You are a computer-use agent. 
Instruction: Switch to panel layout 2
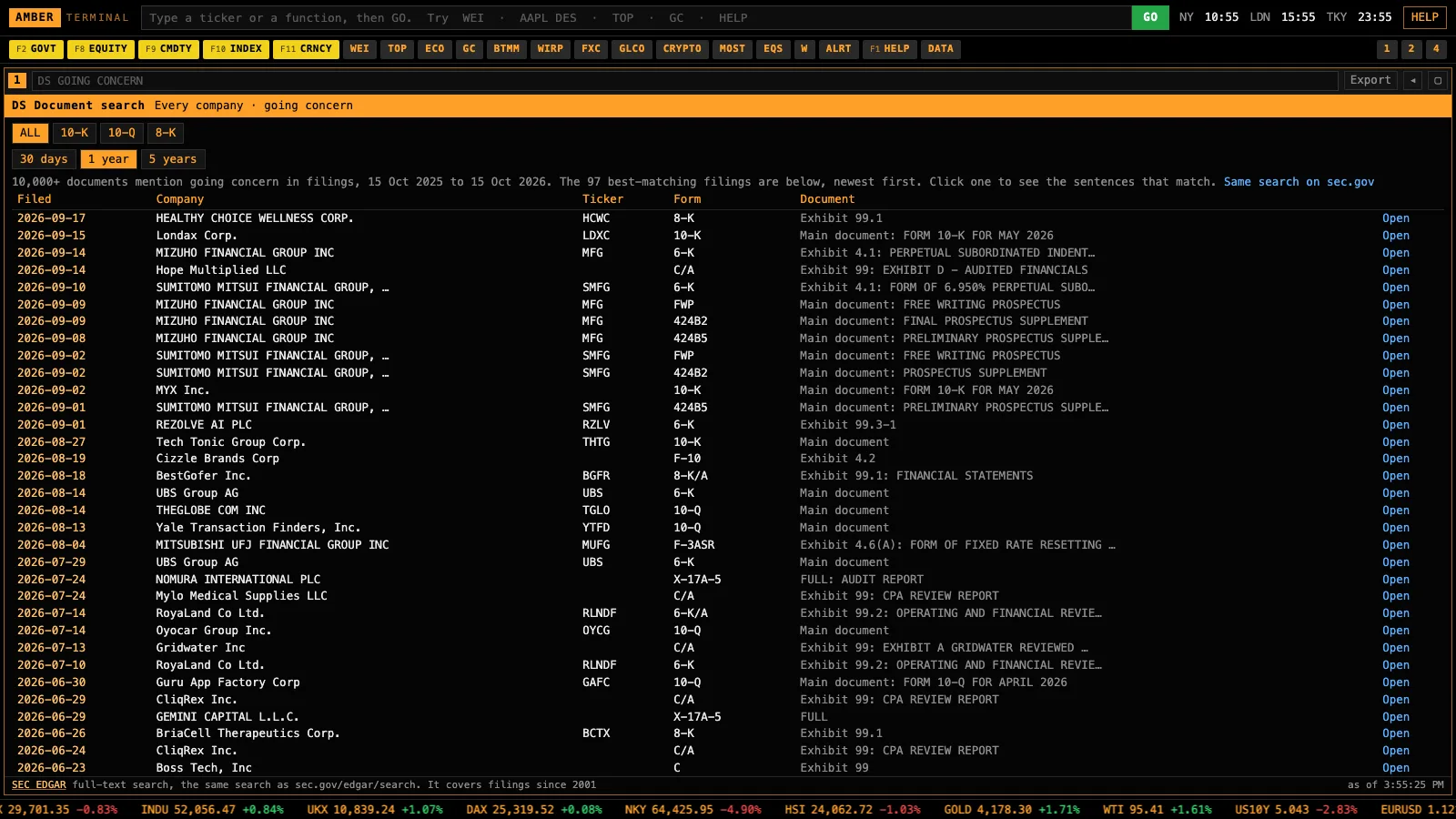click(1411, 49)
